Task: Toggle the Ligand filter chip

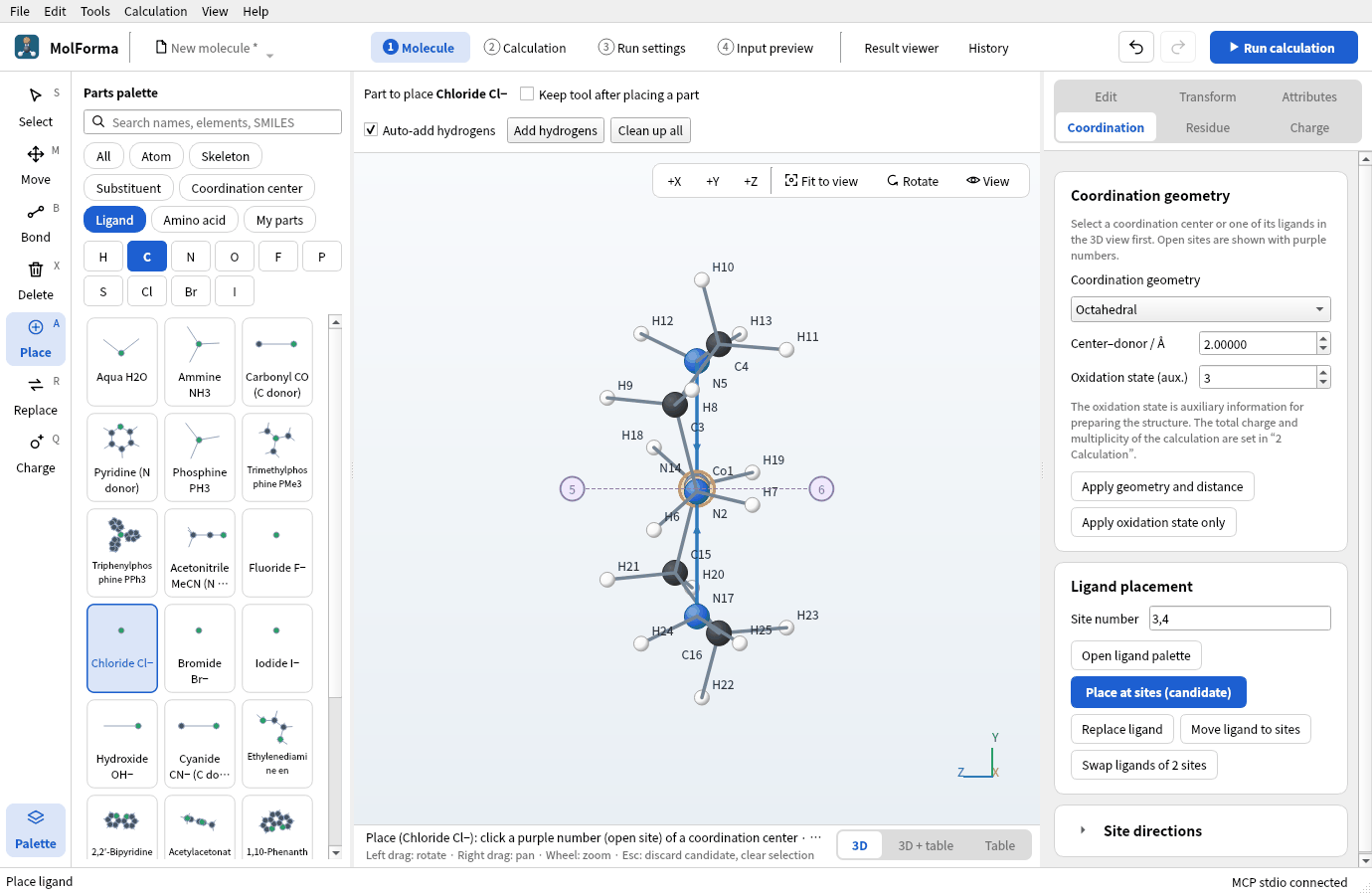Action: pyautogui.click(x=114, y=220)
